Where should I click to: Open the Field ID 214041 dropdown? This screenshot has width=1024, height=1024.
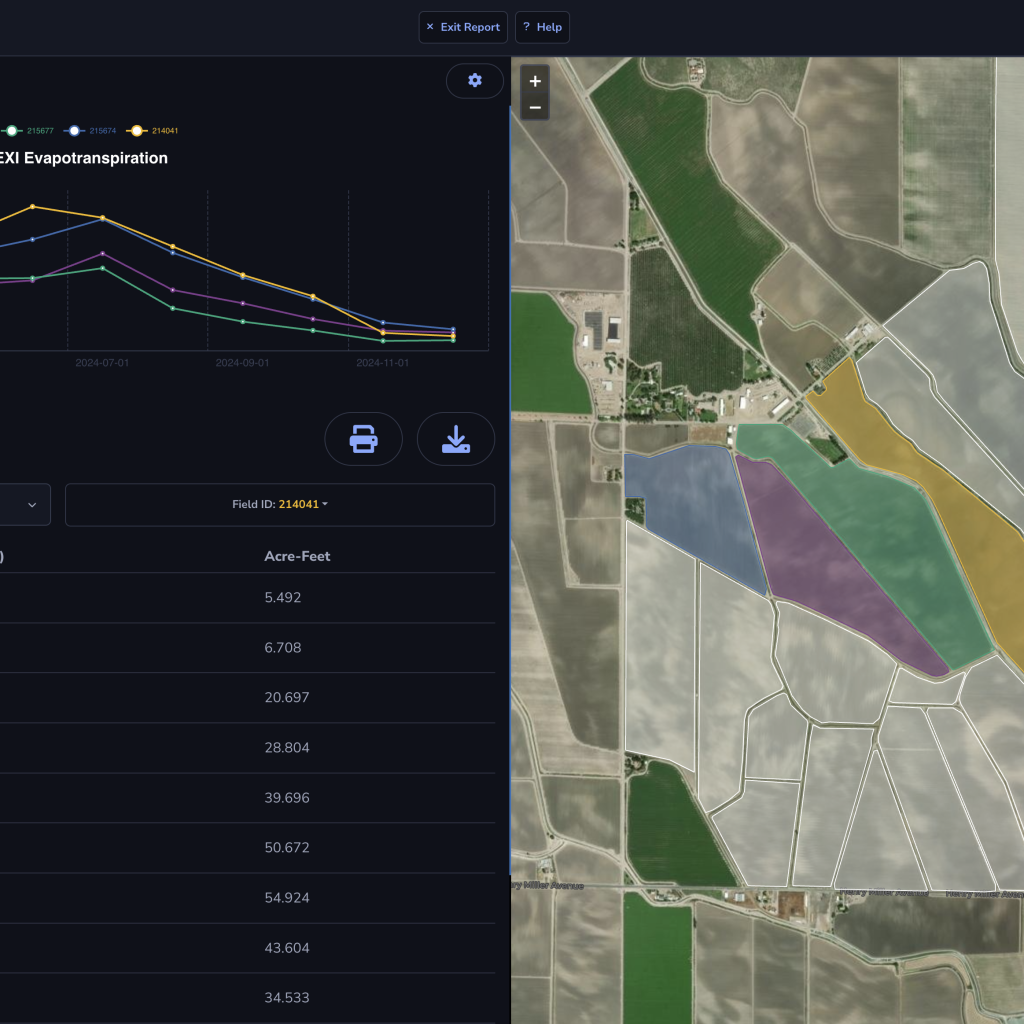[x=280, y=505]
